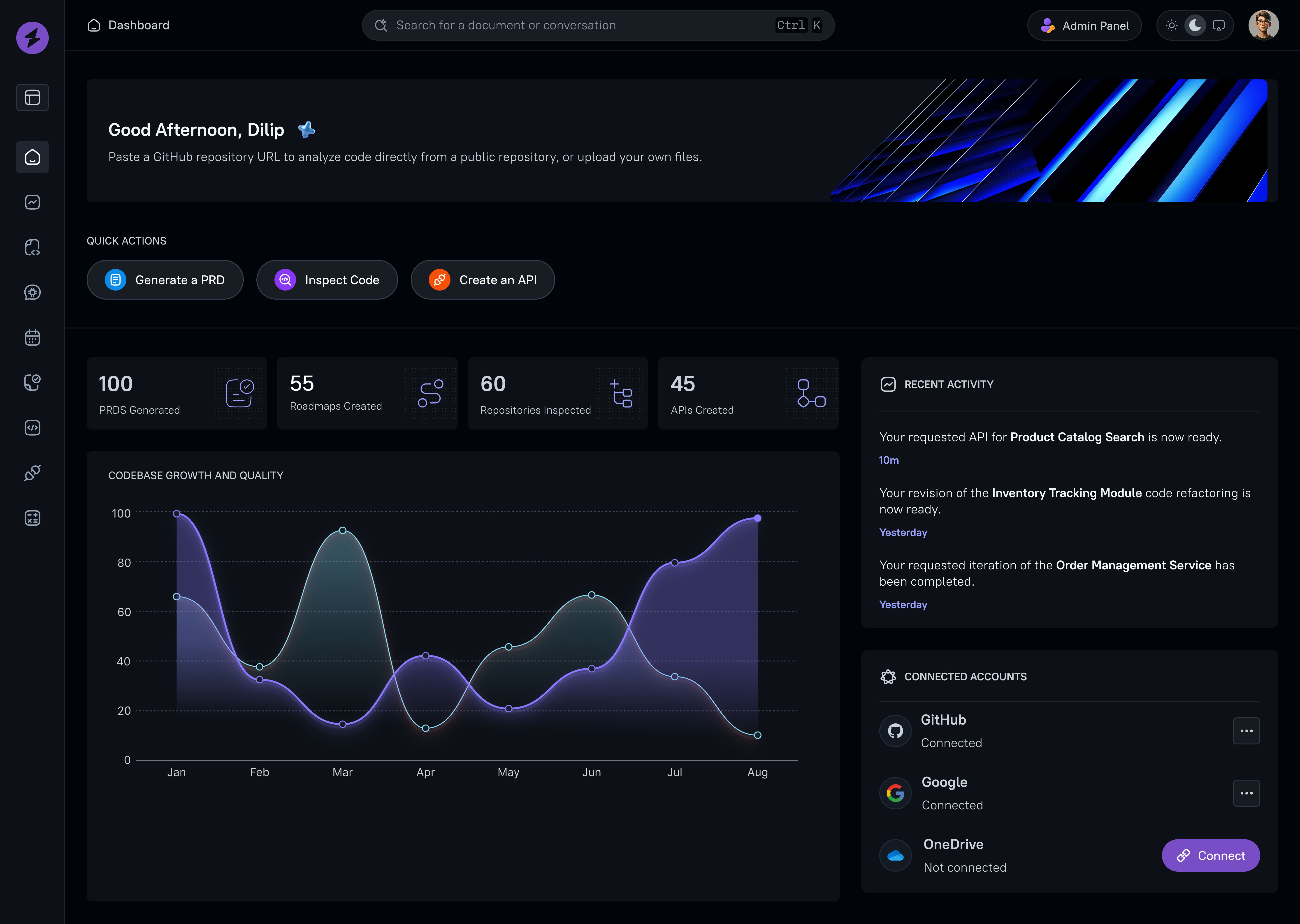This screenshot has width=1300, height=924.
Task: Open the activity chart sidebar icon
Action: [x=32, y=202]
